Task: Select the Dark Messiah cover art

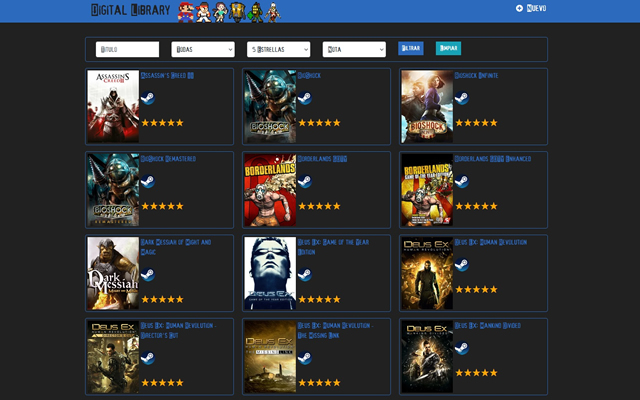Action: click(113, 273)
